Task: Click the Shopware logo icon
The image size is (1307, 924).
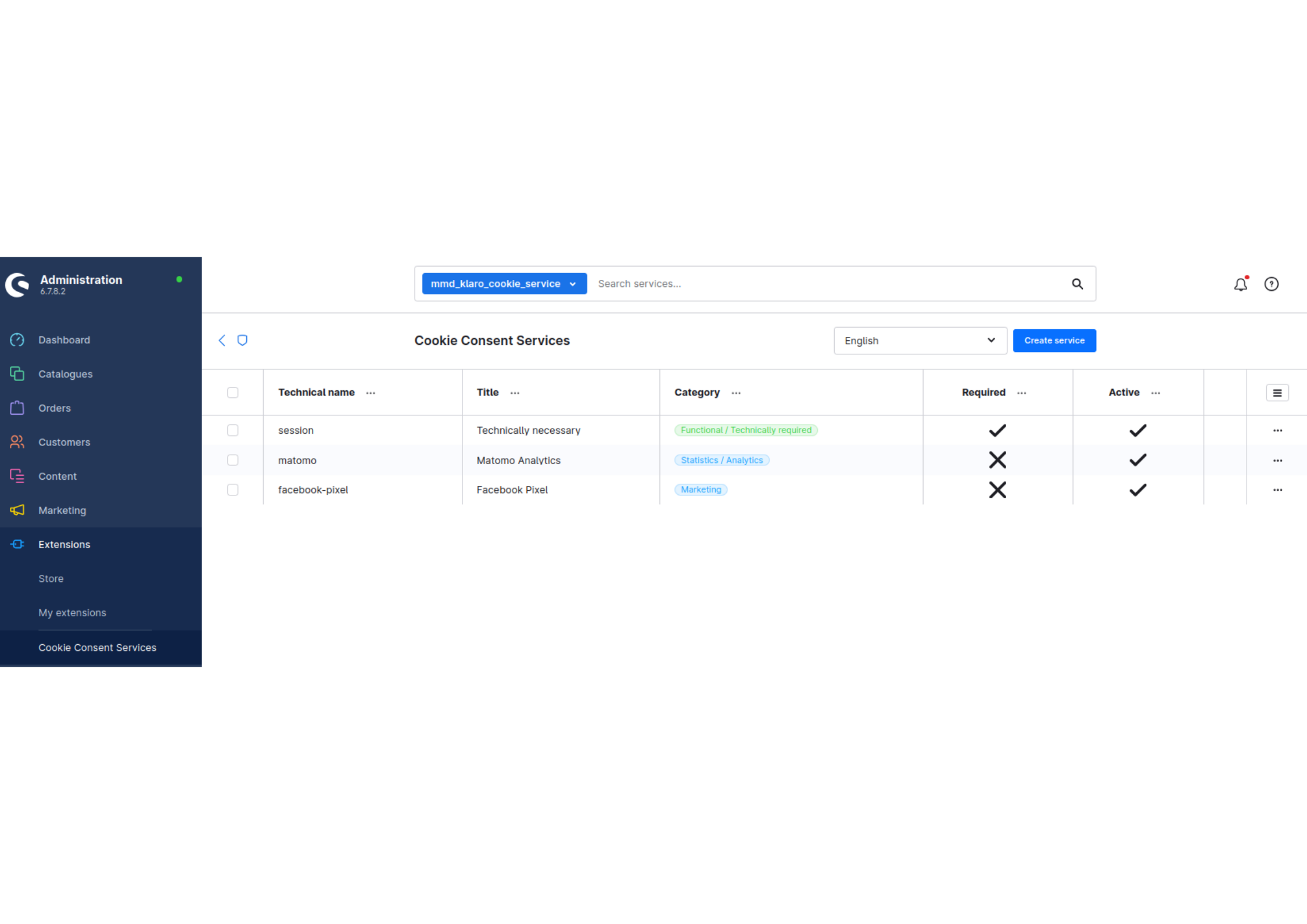Action: (x=17, y=285)
